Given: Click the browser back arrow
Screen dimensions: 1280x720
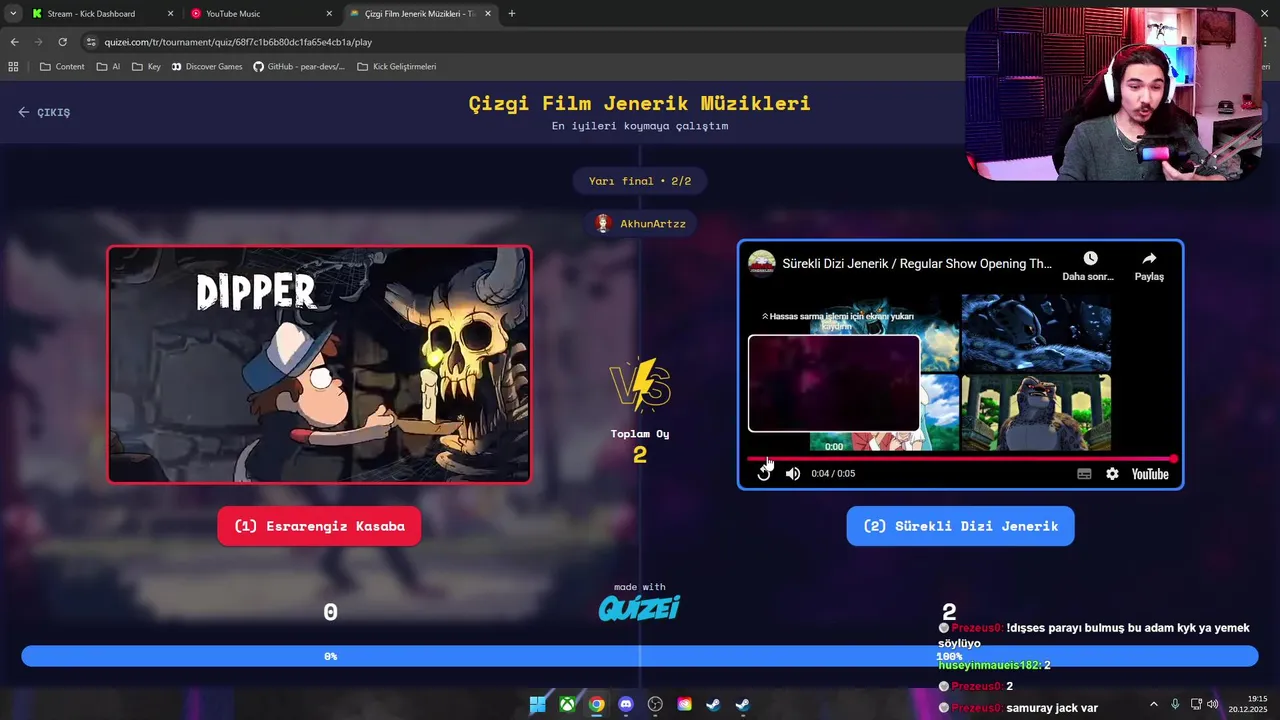Looking at the screenshot, I should click(14, 42).
